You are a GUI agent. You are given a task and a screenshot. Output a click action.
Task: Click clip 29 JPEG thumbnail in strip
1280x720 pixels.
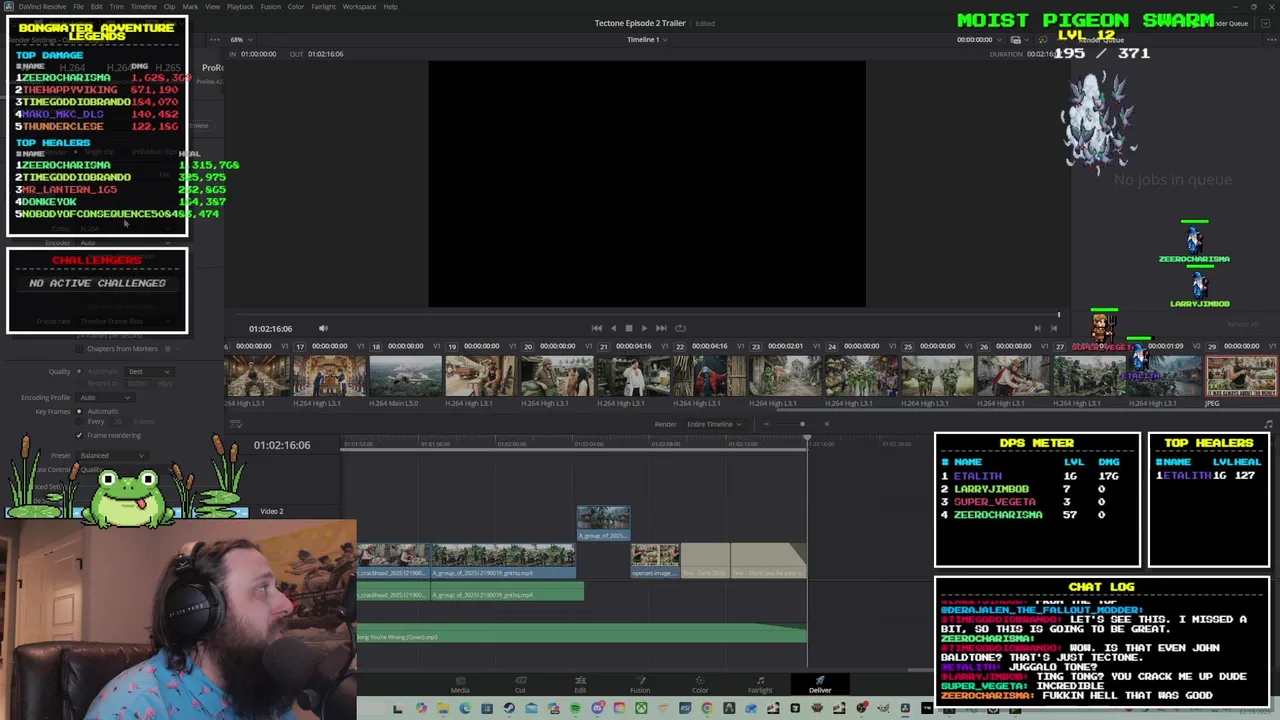tap(1241, 377)
